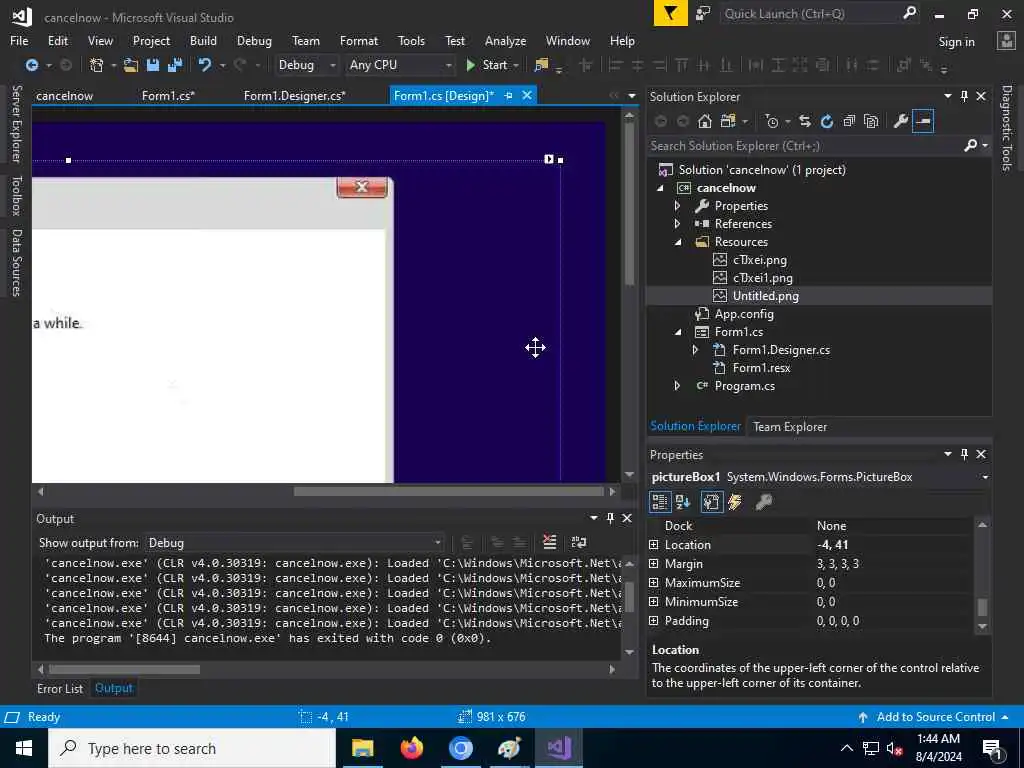
Task: Pin the Solution Explorer panel
Action: 965,96
